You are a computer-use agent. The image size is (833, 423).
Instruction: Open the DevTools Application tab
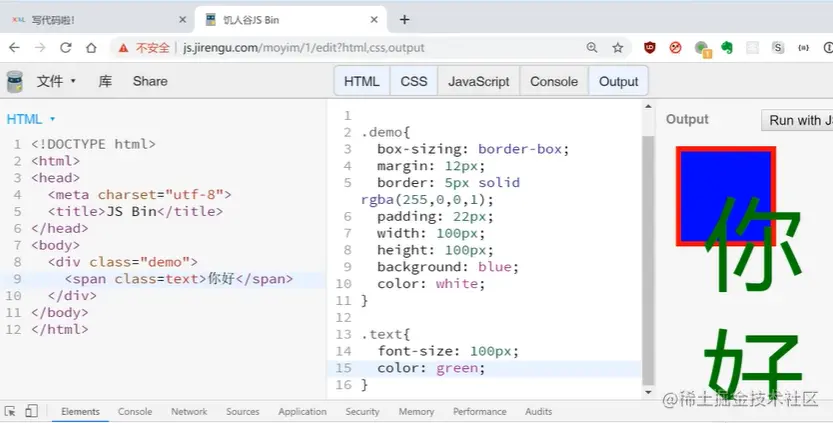(x=302, y=411)
